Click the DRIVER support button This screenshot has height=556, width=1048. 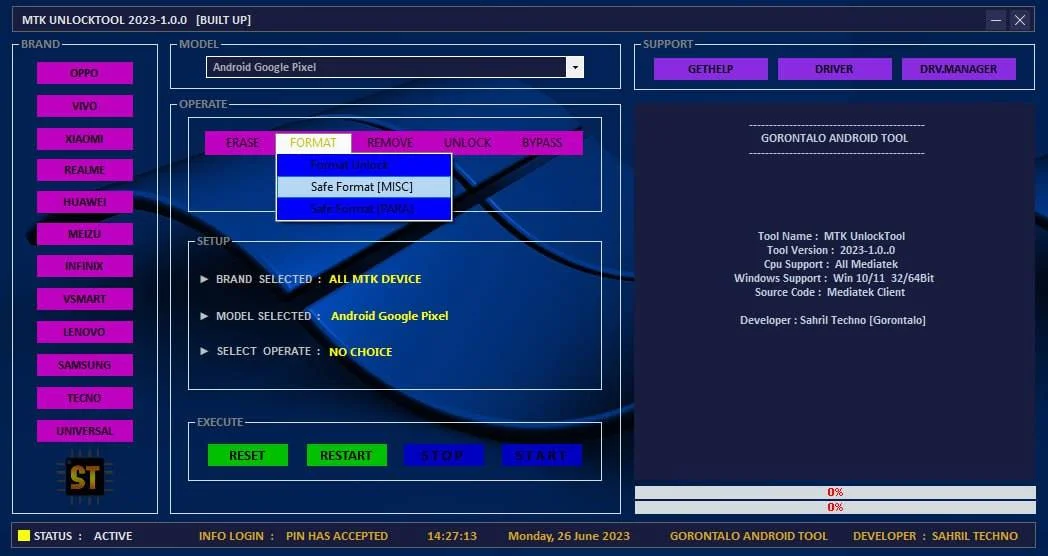834,69
